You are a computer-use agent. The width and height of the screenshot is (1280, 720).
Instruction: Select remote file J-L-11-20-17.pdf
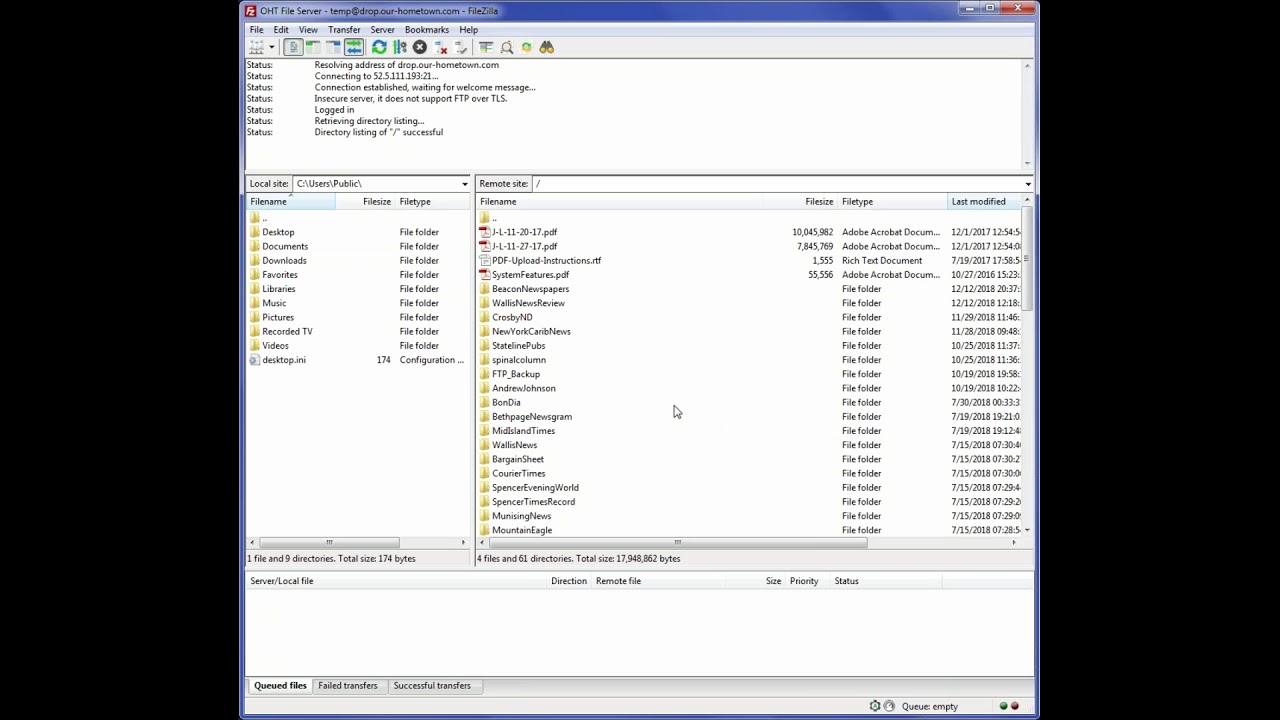click(x=524, y=232)
